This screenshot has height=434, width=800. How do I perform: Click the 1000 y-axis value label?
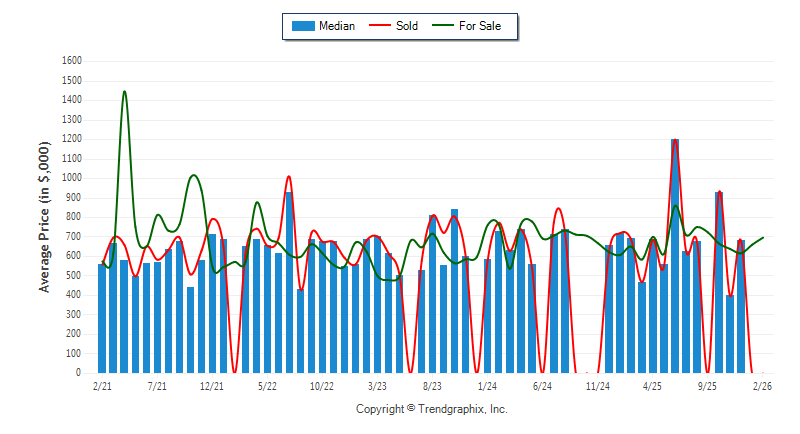pyautogui.click(x=71, y=178)
